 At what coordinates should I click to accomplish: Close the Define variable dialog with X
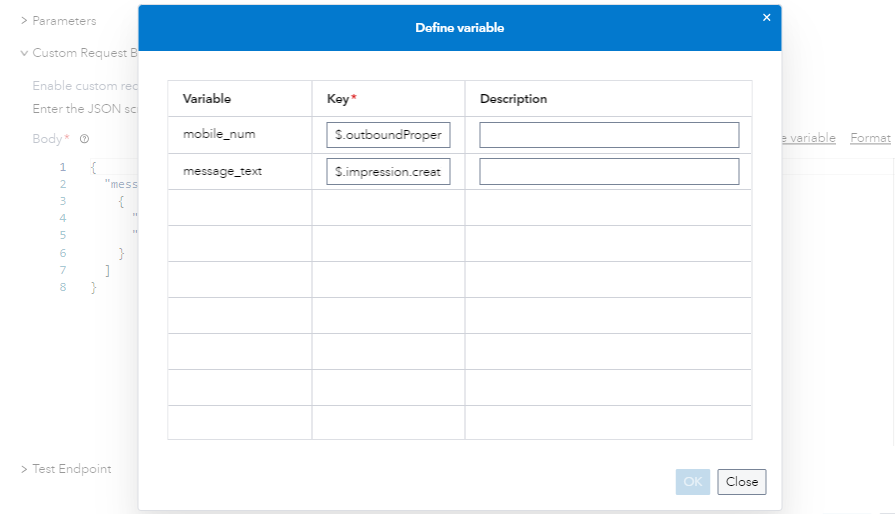coord(767,18)
